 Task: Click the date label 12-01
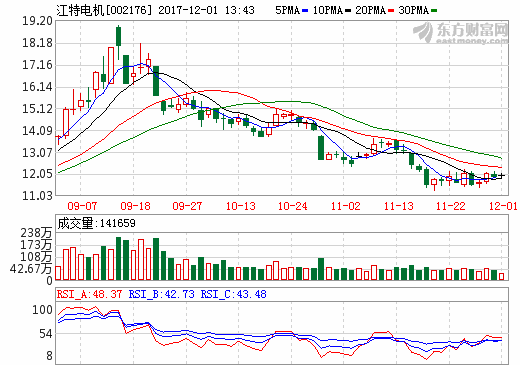(x=503, y=206)
